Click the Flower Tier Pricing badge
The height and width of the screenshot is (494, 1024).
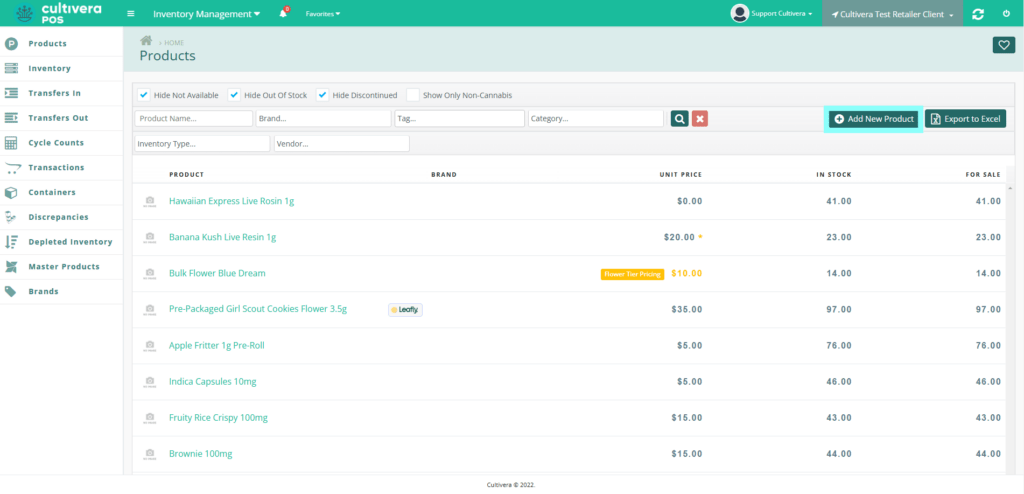(x=632, y=274)
